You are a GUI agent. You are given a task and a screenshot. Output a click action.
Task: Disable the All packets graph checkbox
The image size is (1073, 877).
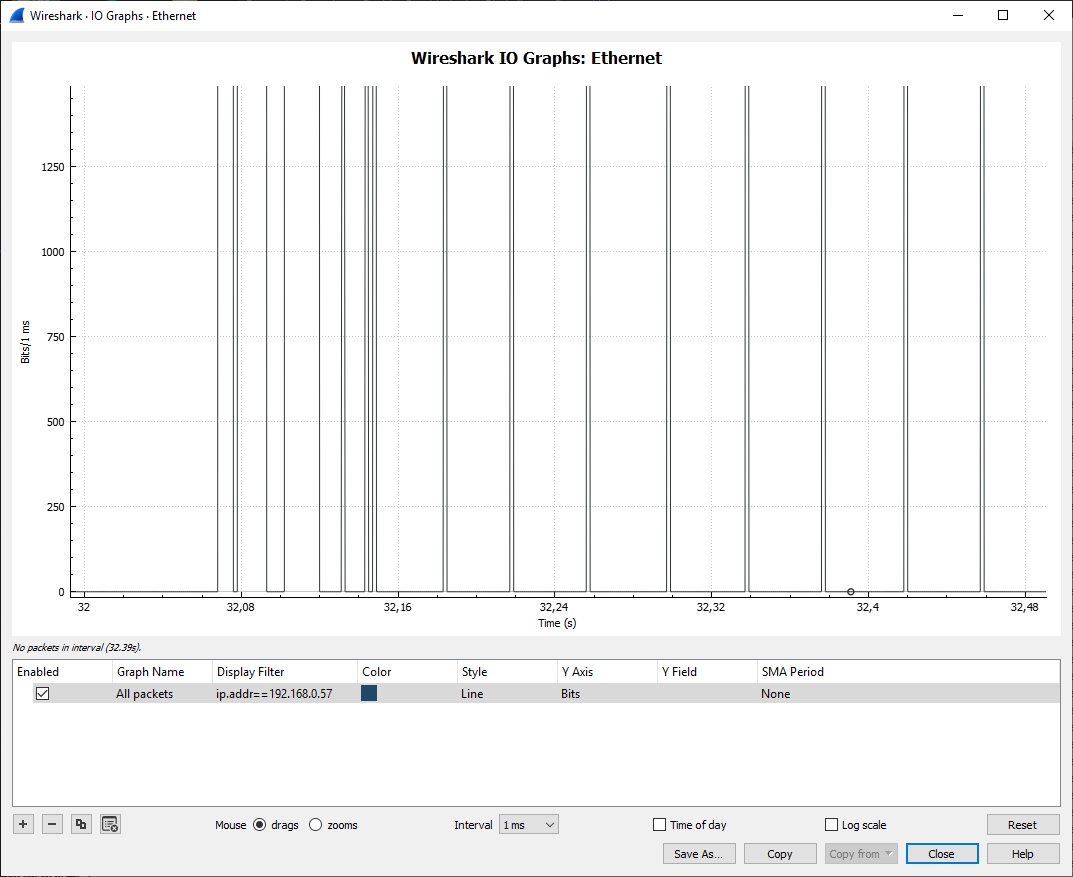pyautogui.click(x=43, y=693)
